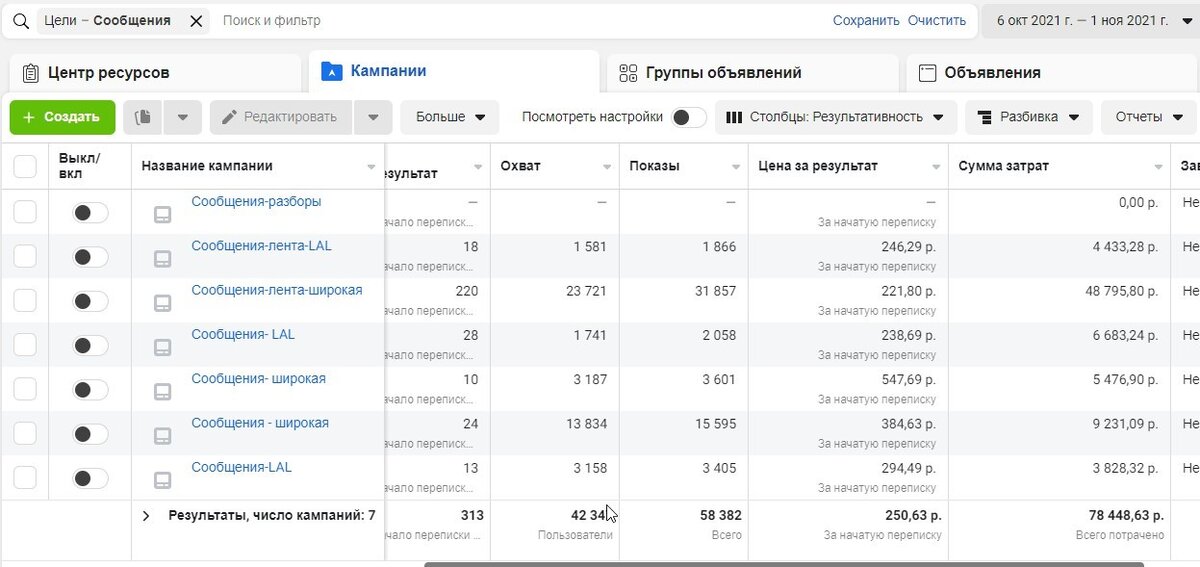Image resolution: width=1200 pixels, height=567 pixels.
Task: Click campaign icon beside Сообщения-LAL
Action: pyautogui.click(x=162, y=479)
